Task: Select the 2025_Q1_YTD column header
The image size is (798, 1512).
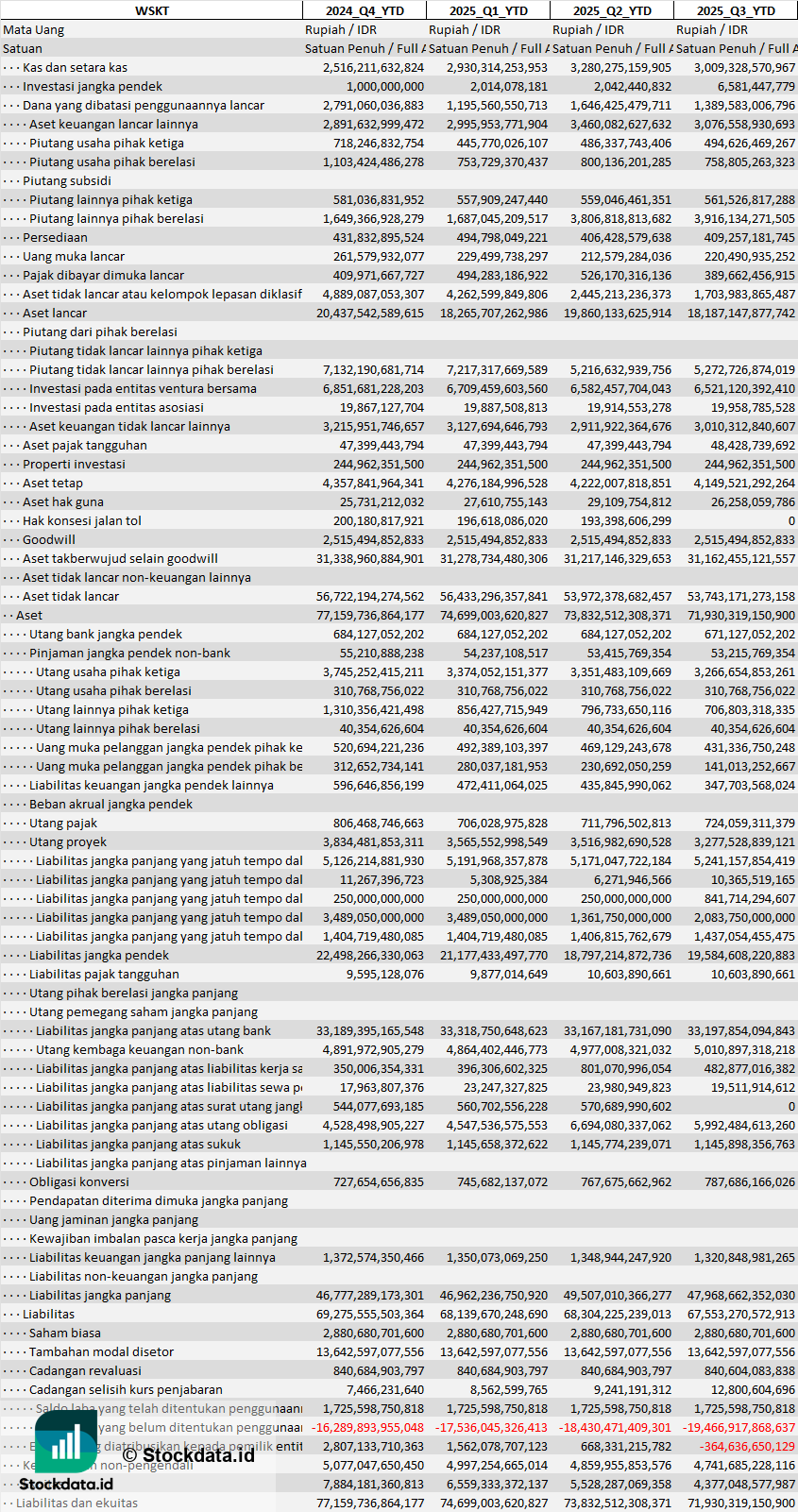Action: [488, 10]
